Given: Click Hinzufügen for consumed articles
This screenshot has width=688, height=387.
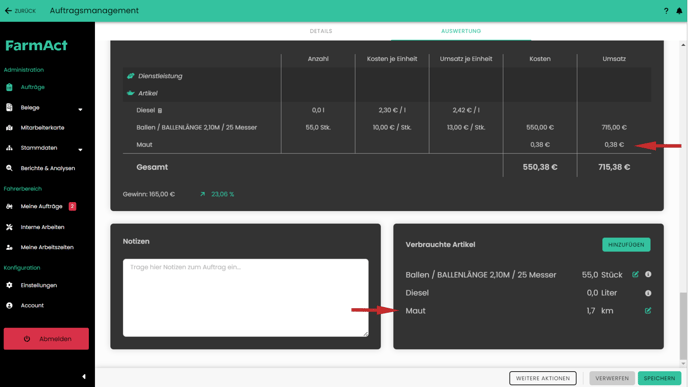Looking at the screenshot, I should click(626, 245).
